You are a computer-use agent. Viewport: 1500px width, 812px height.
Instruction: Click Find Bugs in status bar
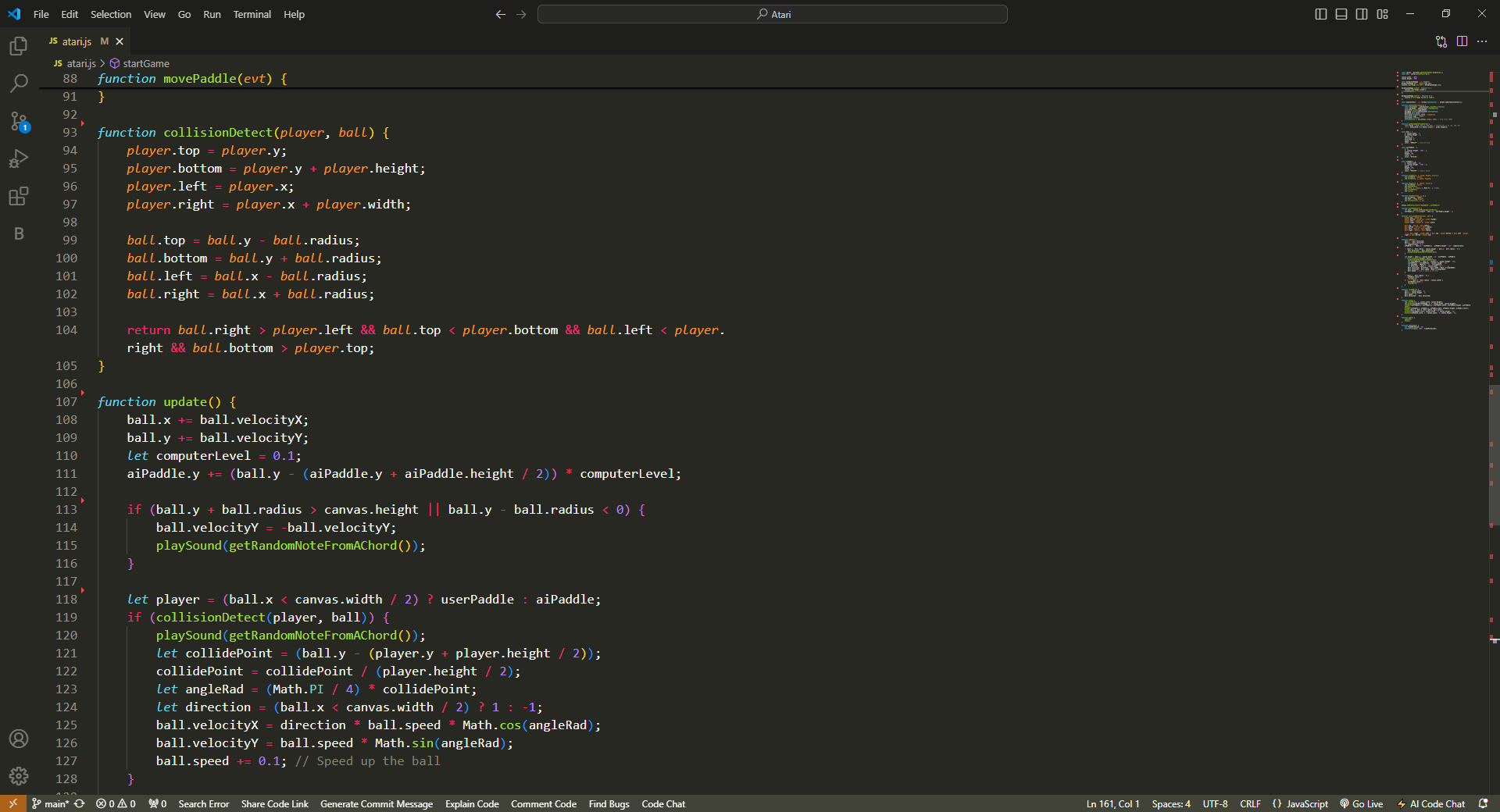pos(609,803)
